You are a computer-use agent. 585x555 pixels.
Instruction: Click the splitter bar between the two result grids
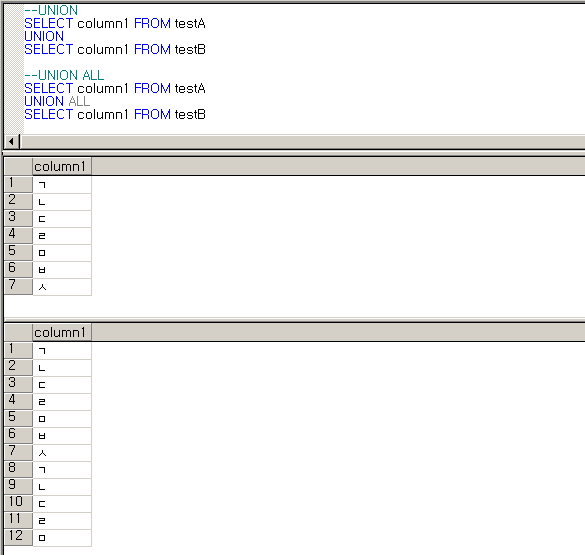[x=294, y=320]
